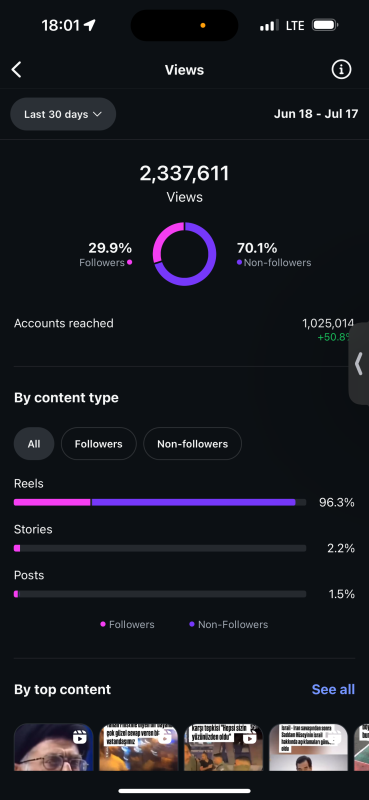
Task: Open the Accounts reached row
Action: pyautogui.click(x=184, y=330)
